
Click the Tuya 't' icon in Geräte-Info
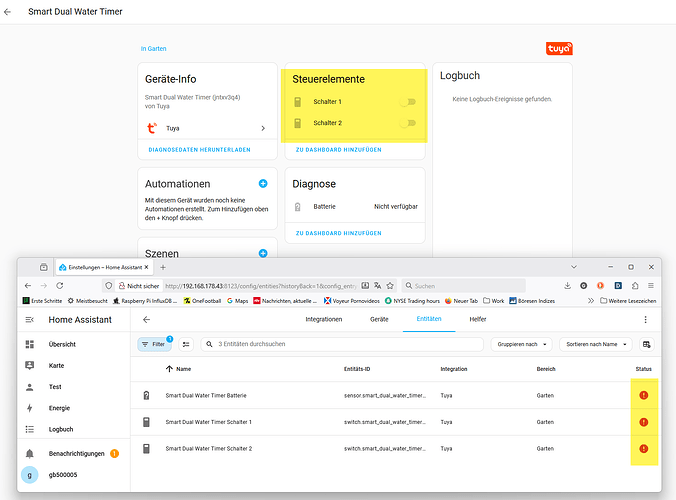[x=151, y=128]
